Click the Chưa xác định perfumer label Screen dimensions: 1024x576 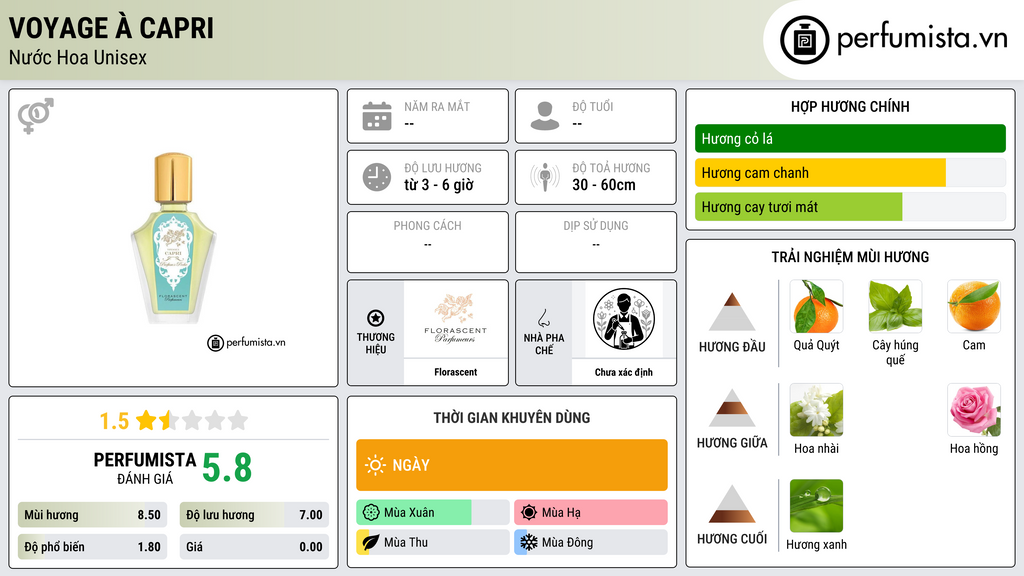click(624, 372)
